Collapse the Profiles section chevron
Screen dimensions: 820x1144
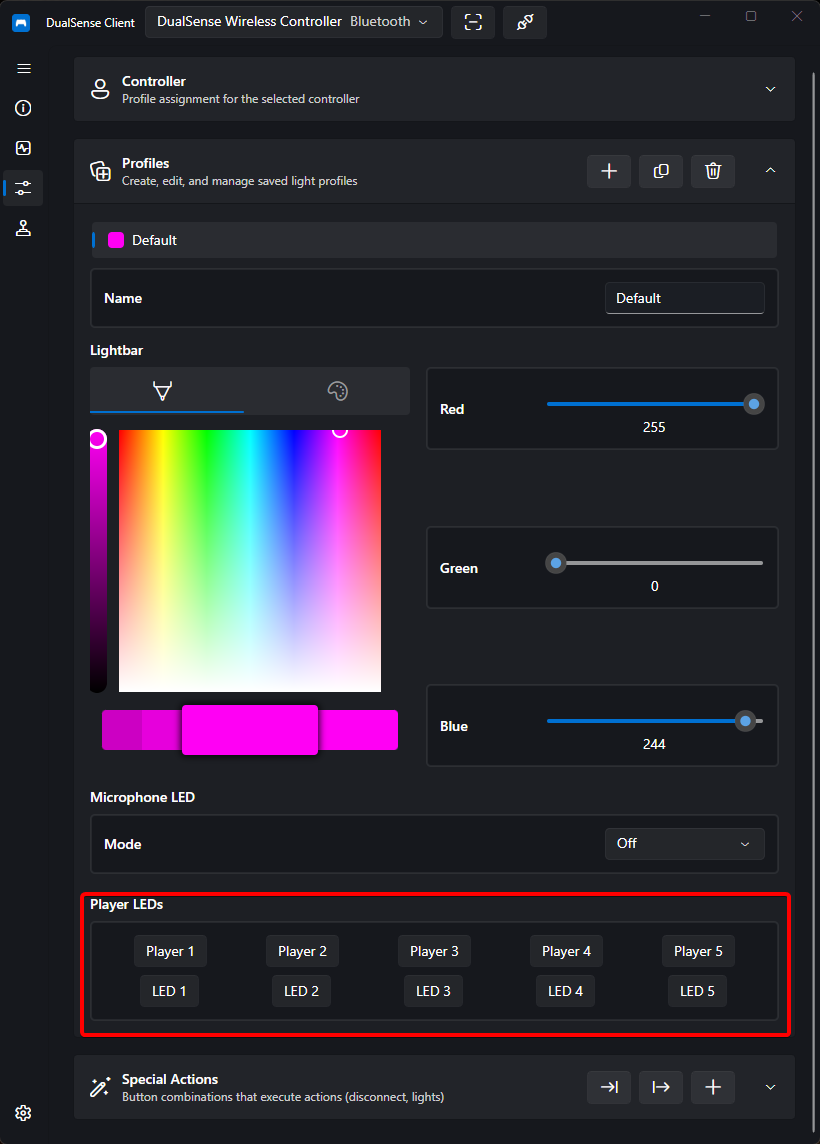(770, 170)
